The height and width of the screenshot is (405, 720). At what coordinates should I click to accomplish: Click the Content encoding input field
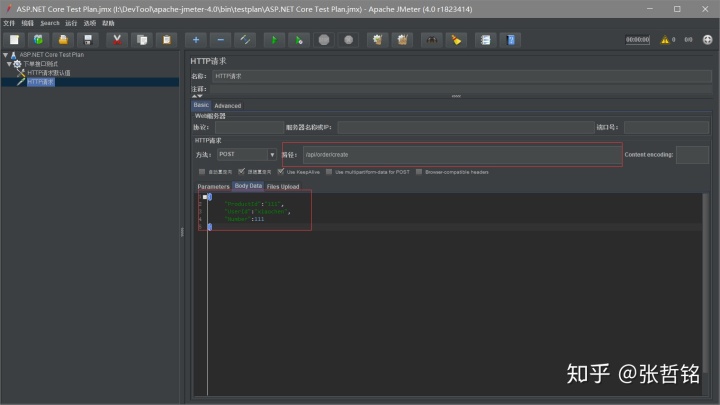pyautogui.click(x=692, y=155)
